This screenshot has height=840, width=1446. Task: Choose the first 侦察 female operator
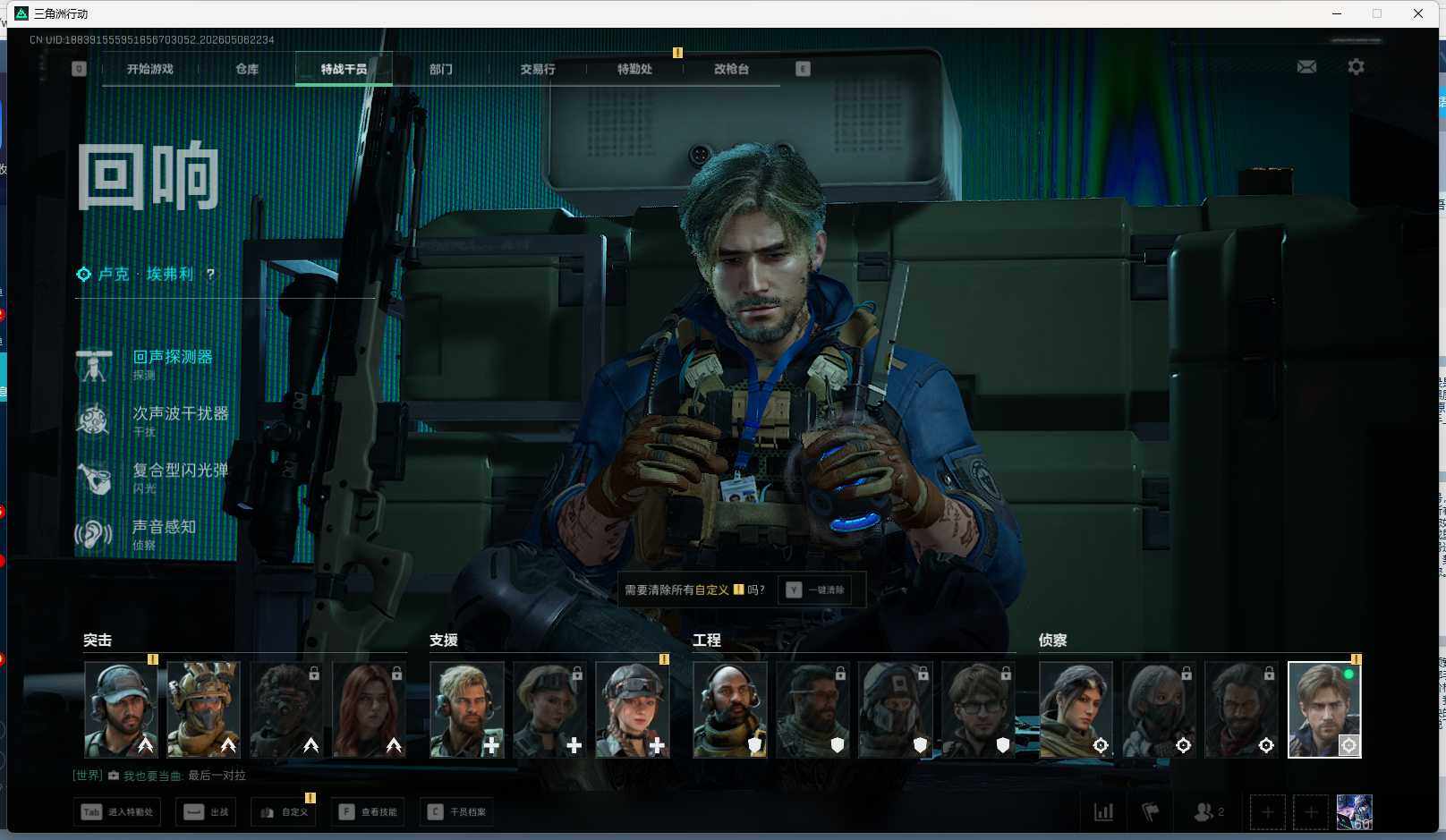pyautogui.click(x=1076, y=709)
